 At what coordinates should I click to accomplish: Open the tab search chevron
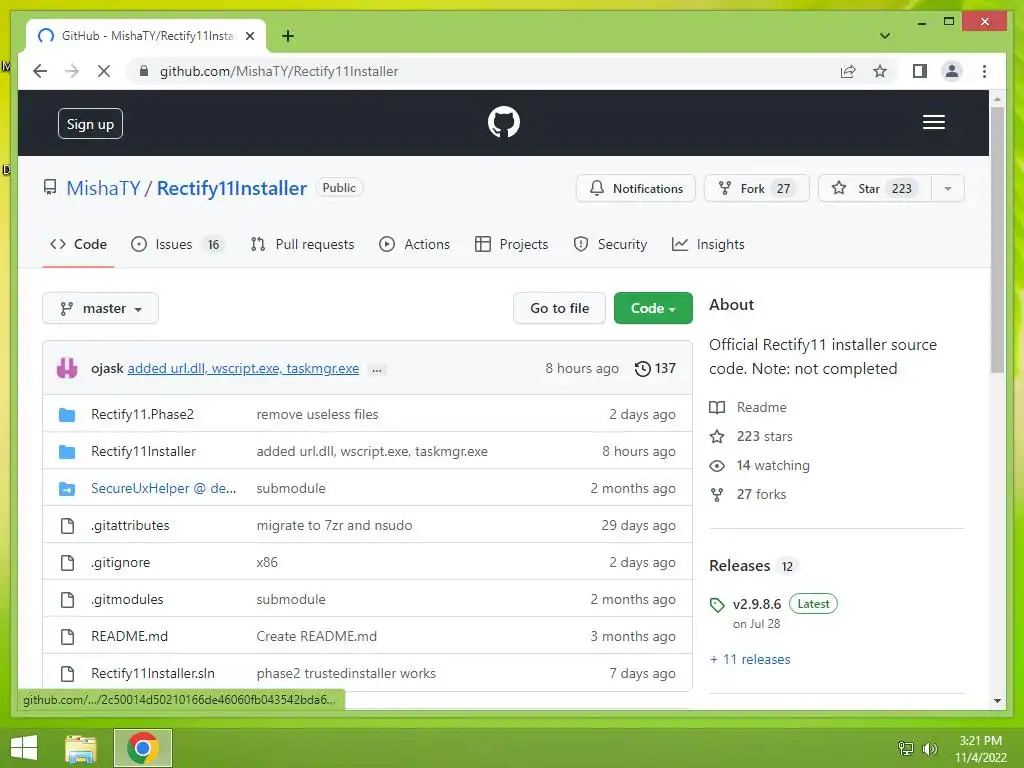pos(884,36)
